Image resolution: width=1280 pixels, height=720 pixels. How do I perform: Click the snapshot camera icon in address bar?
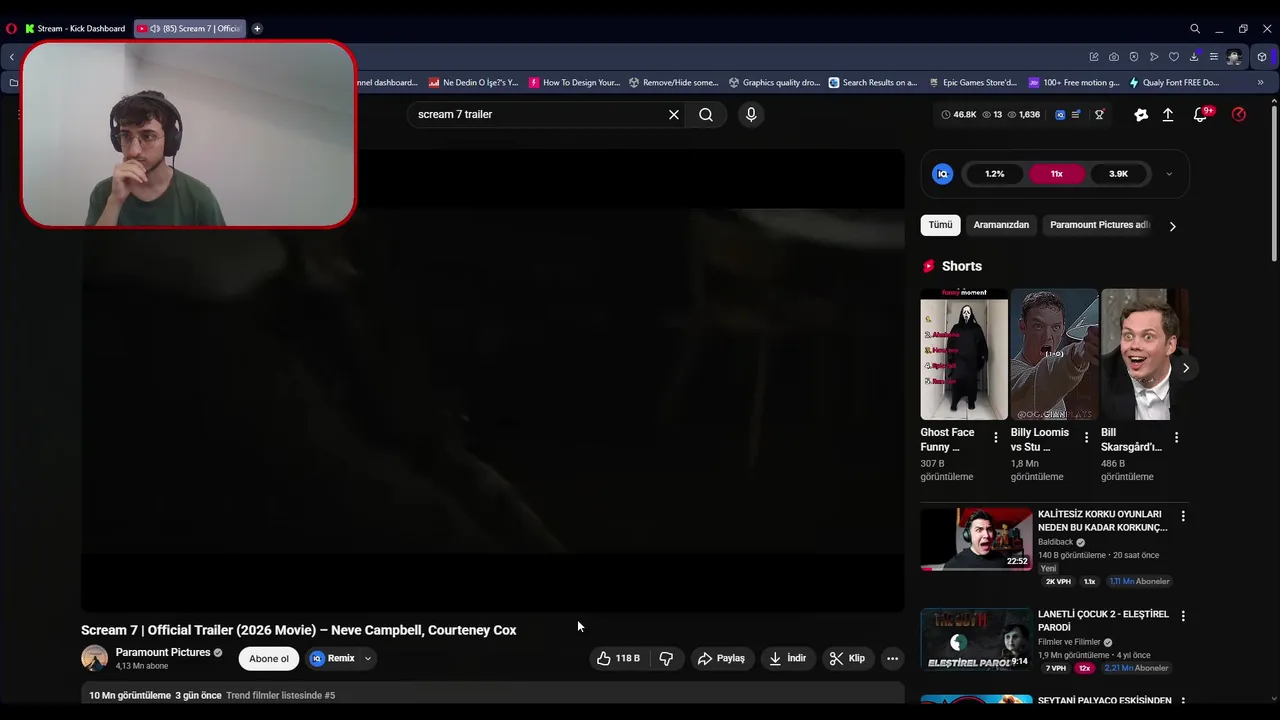[1114, 57]
